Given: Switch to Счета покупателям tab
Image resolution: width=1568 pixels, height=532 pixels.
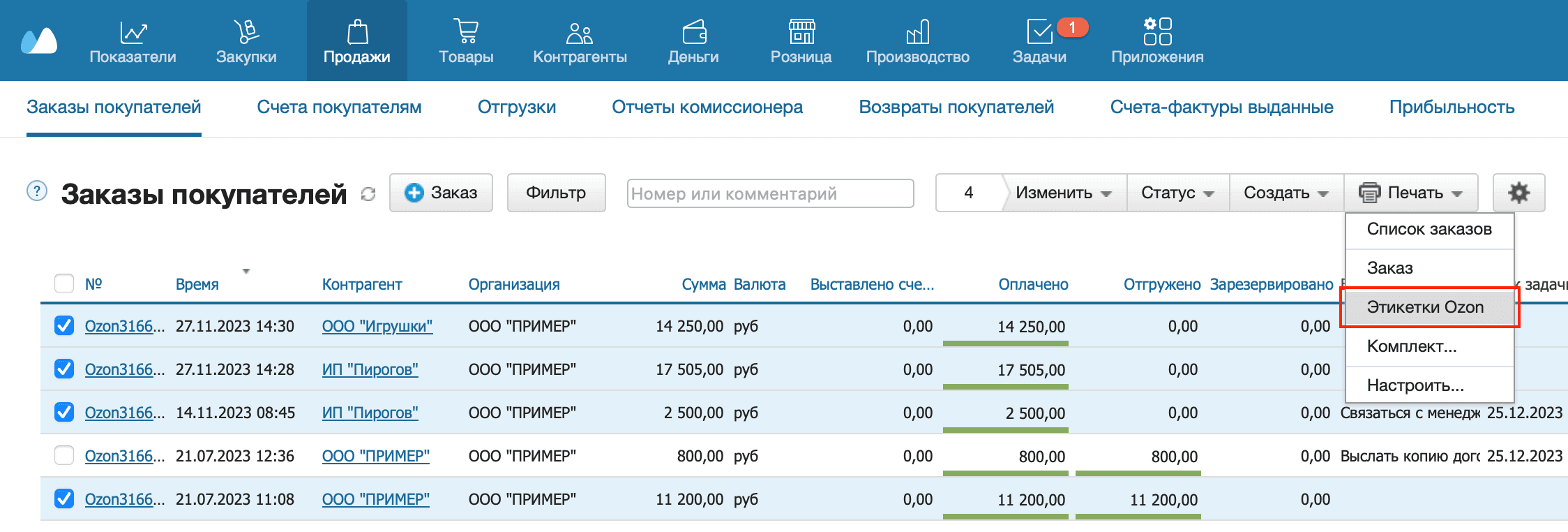Looking at the screenshot, I should coord(339,107).
